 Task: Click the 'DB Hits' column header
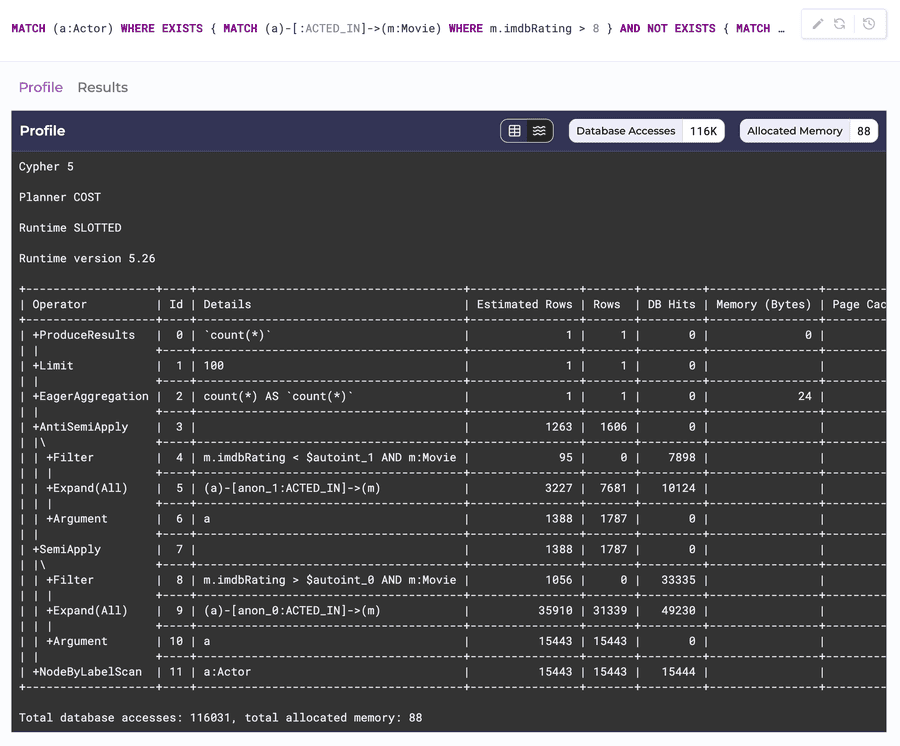coord(672,304)
